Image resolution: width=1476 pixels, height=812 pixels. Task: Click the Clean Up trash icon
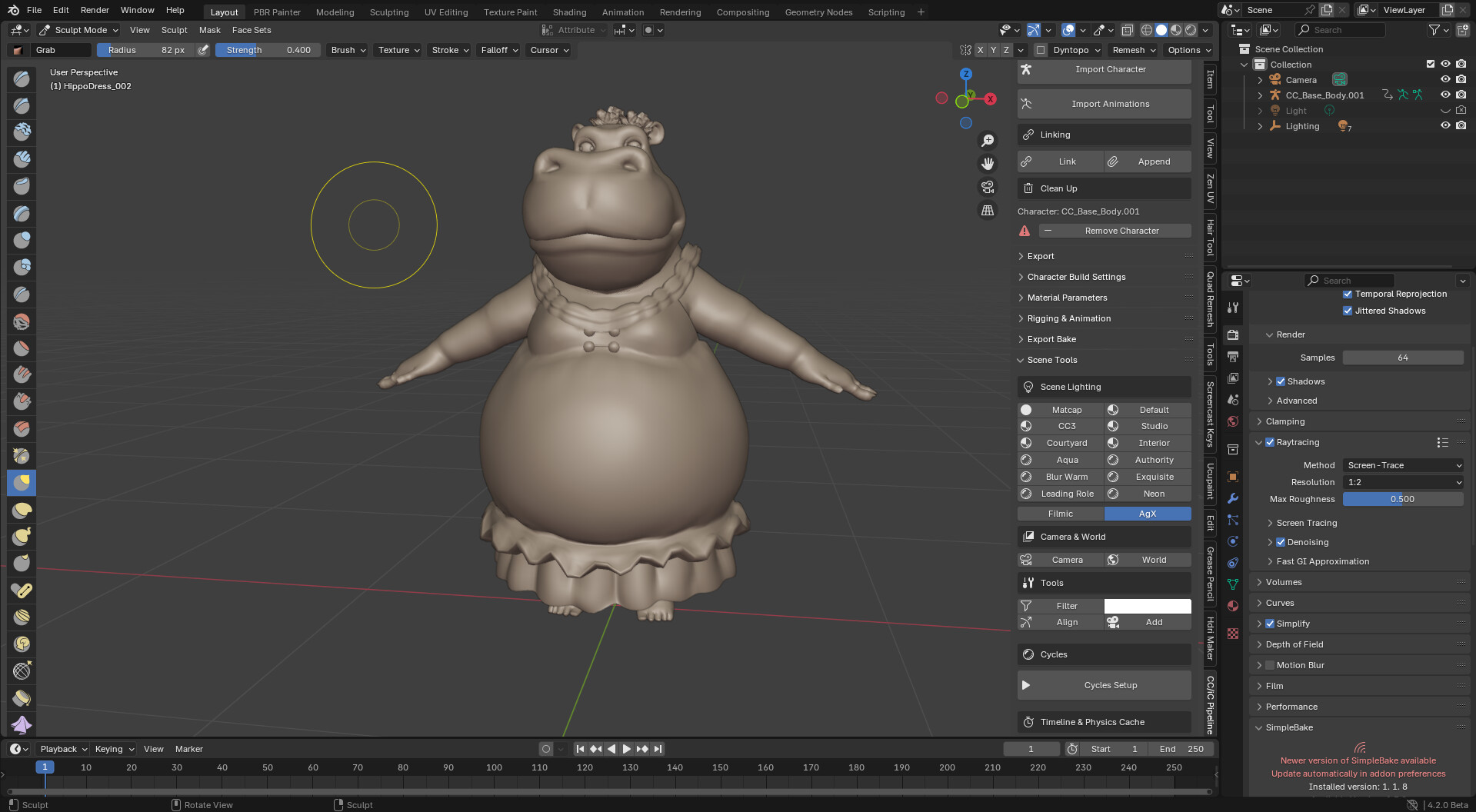[1028, 188]
